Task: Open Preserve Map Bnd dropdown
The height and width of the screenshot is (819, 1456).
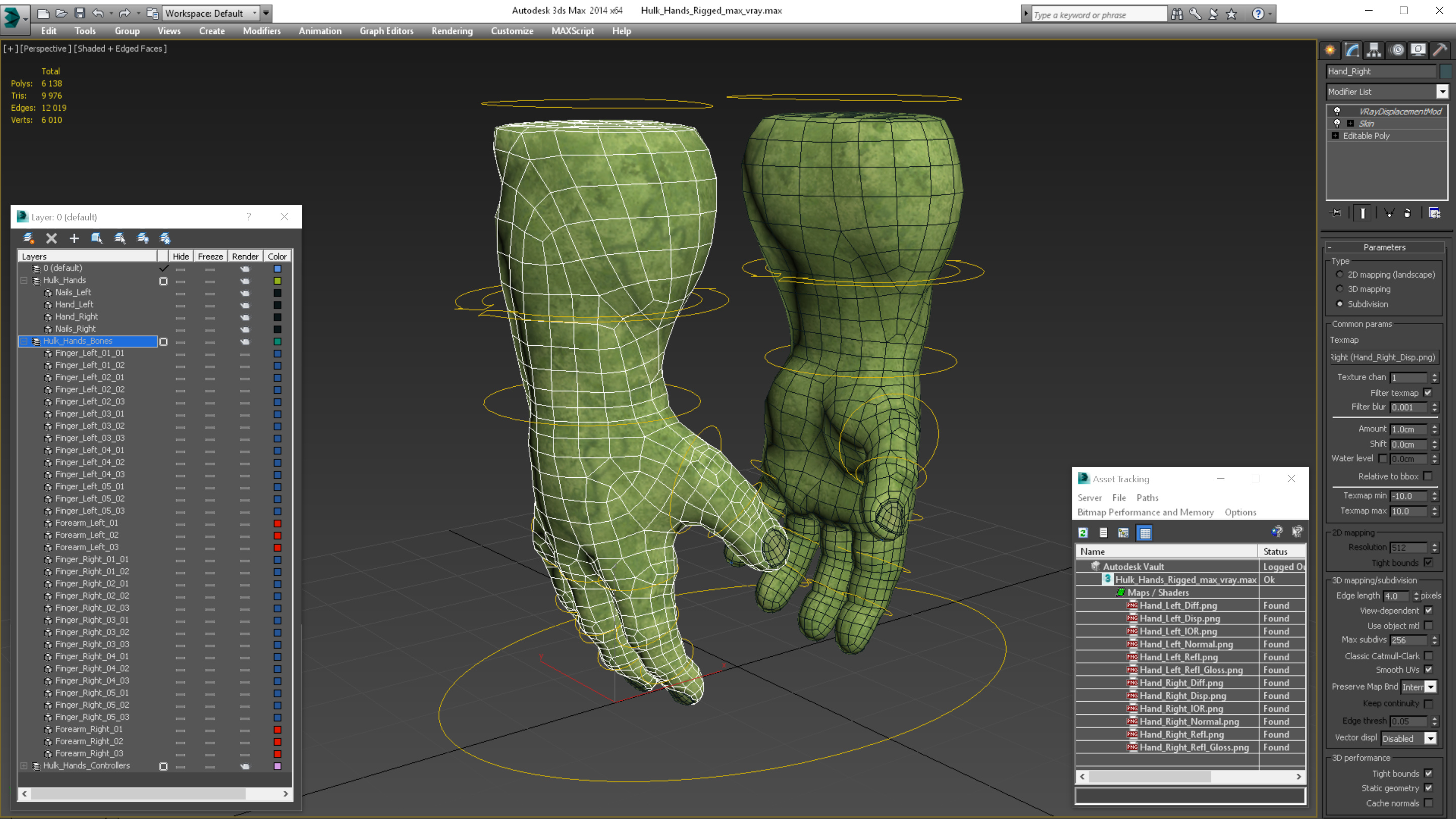Action: pyautogui.click(x=1430, y=687)
